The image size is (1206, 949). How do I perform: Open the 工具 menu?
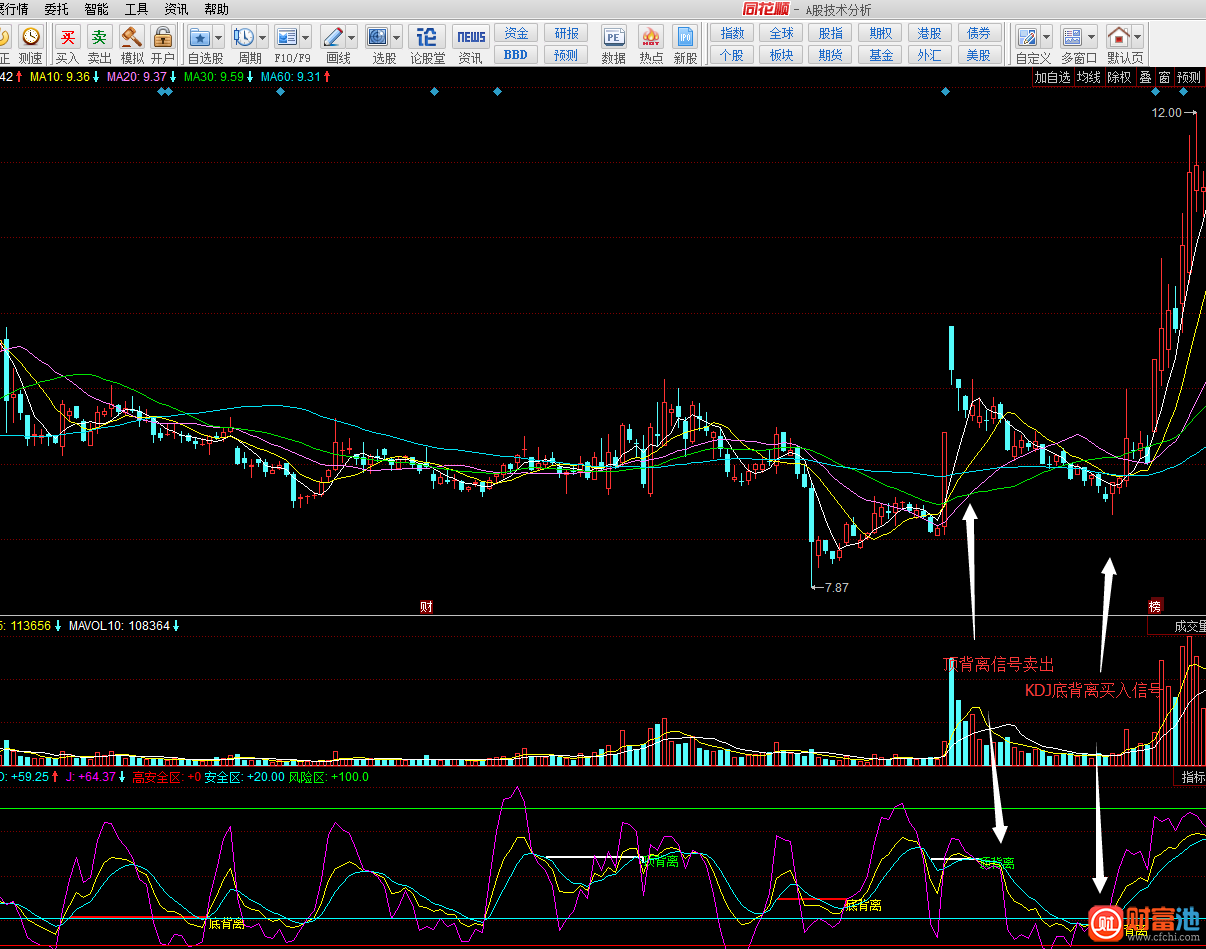pyautogui.click(x=136, y=9)
